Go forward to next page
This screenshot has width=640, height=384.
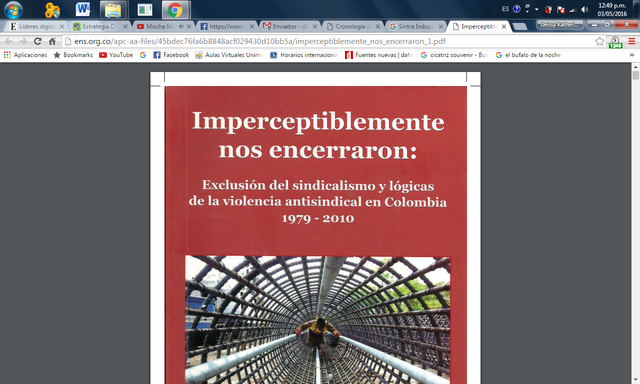coord(23,41)
